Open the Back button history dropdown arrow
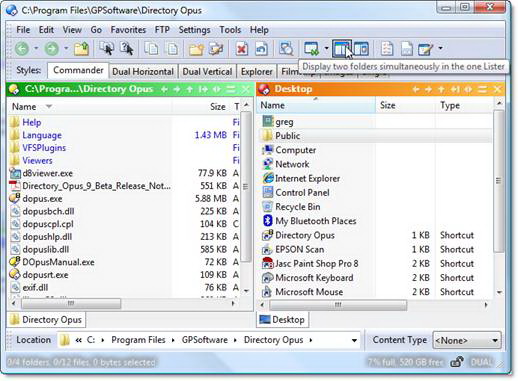Image resolution: width=518 pixels, height=381 pixels. click(36, 49)
